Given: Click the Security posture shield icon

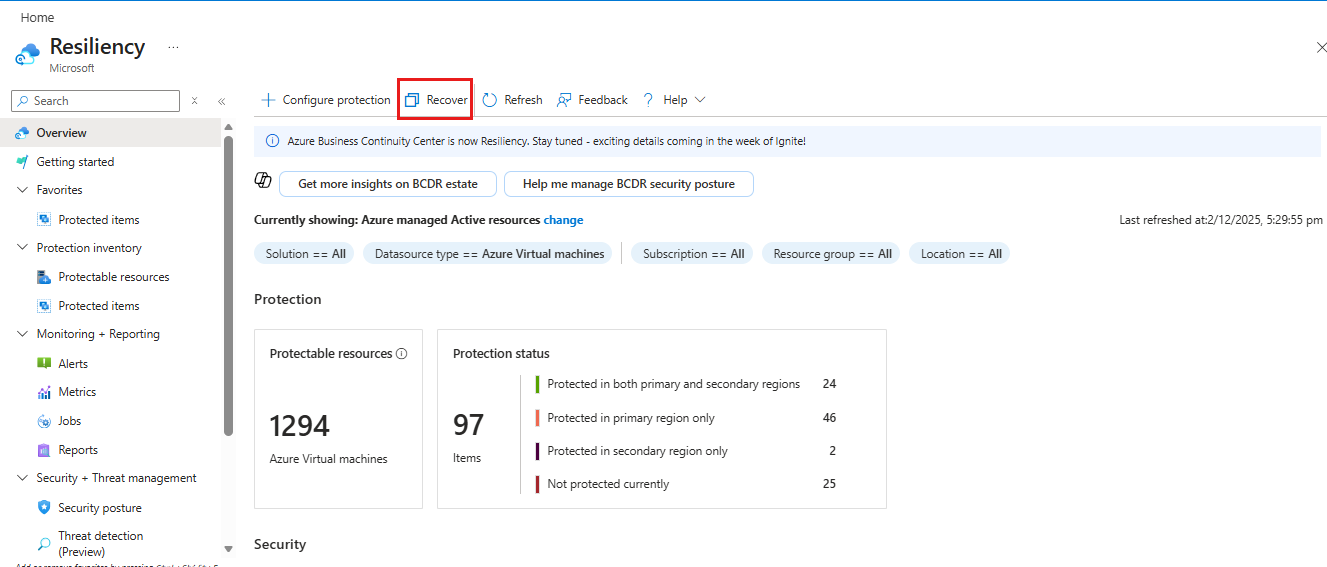Looking at the screenshot, I should (44, 508).
